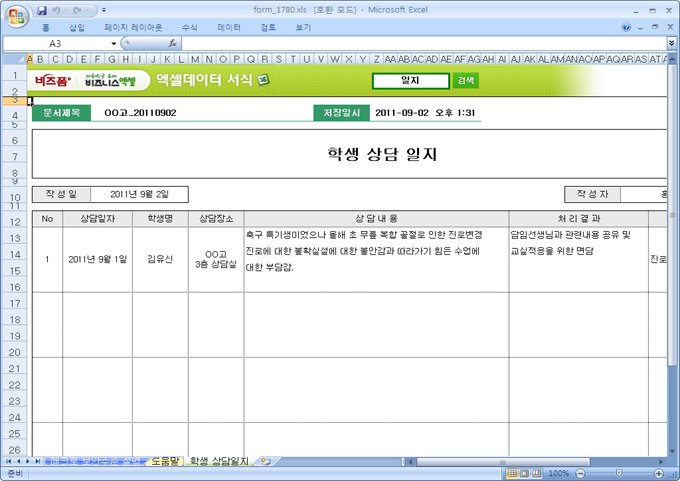Select column W header

tap(334, 59)
